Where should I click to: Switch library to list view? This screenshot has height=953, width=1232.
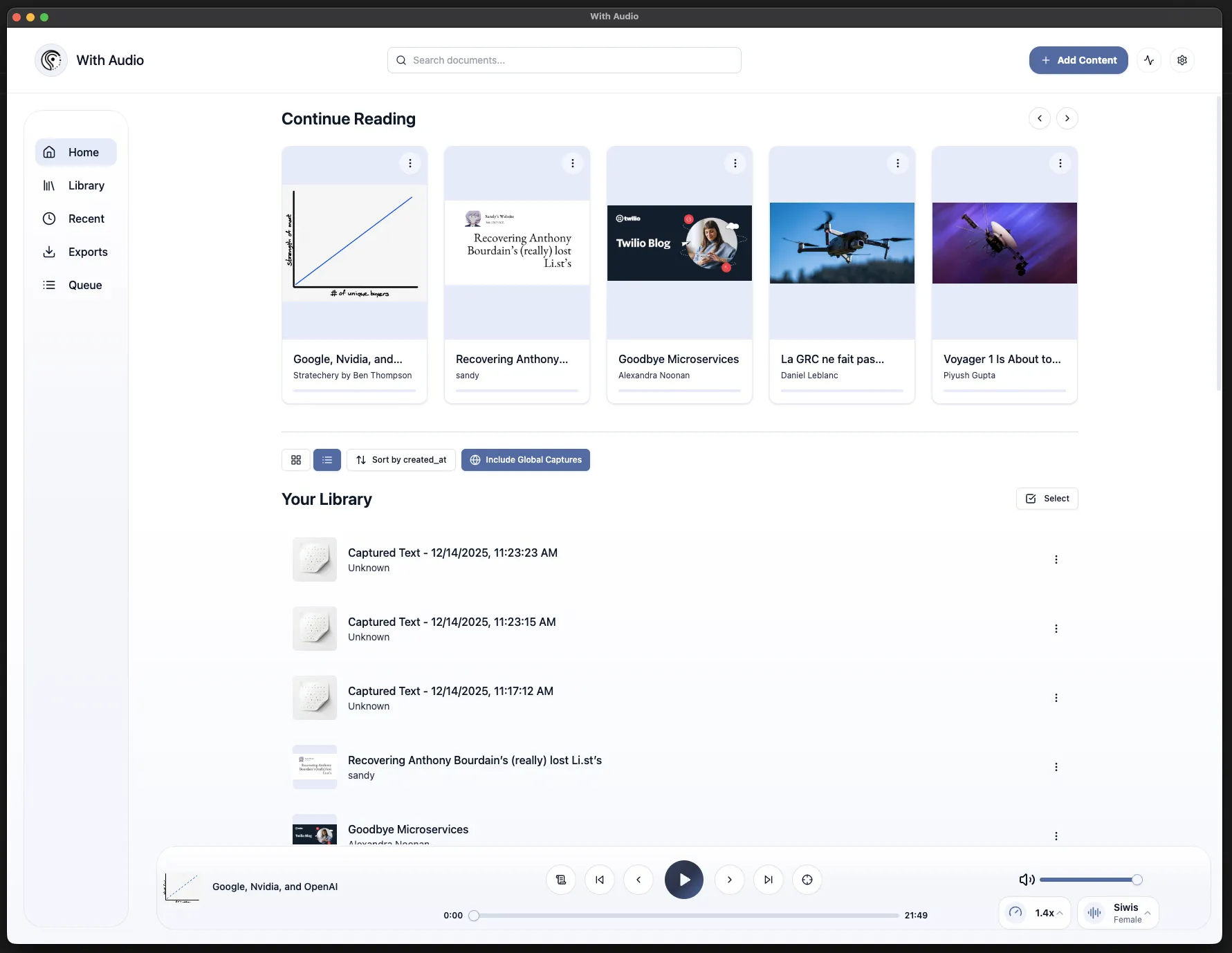pyautogui.click(x=327, y=460)
